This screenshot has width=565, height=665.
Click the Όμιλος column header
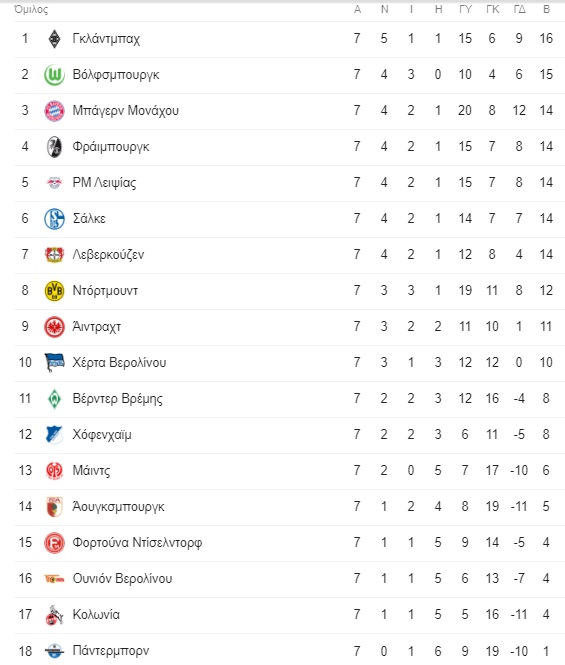31,9
